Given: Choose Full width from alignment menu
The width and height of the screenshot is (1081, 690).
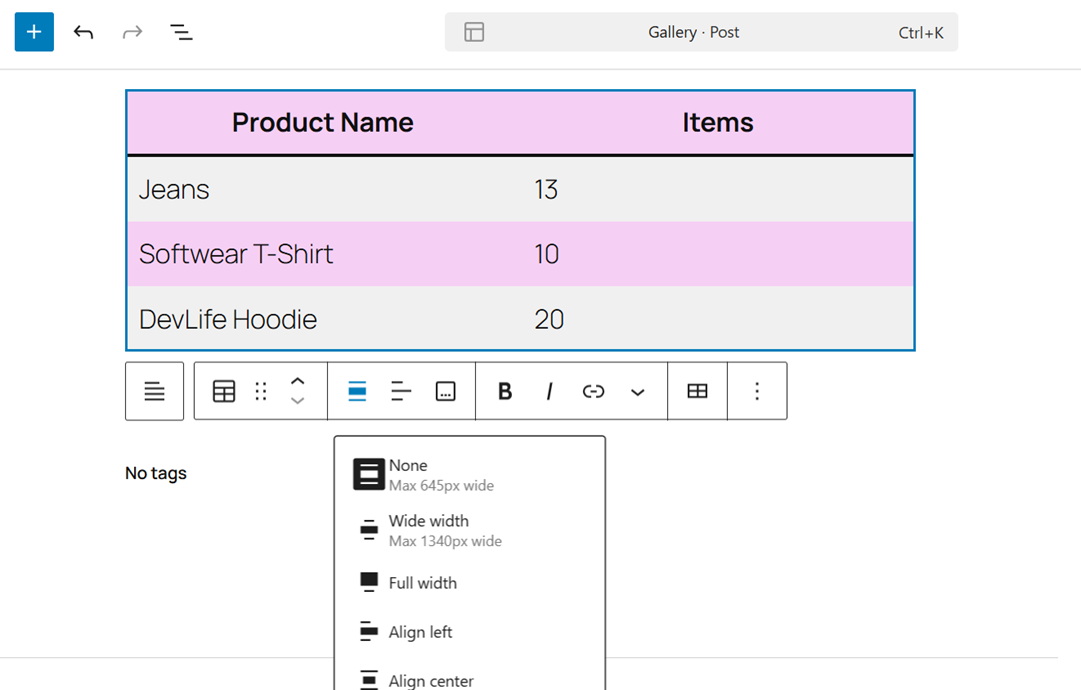Looking at the screenshot, I should coord(422,583).
